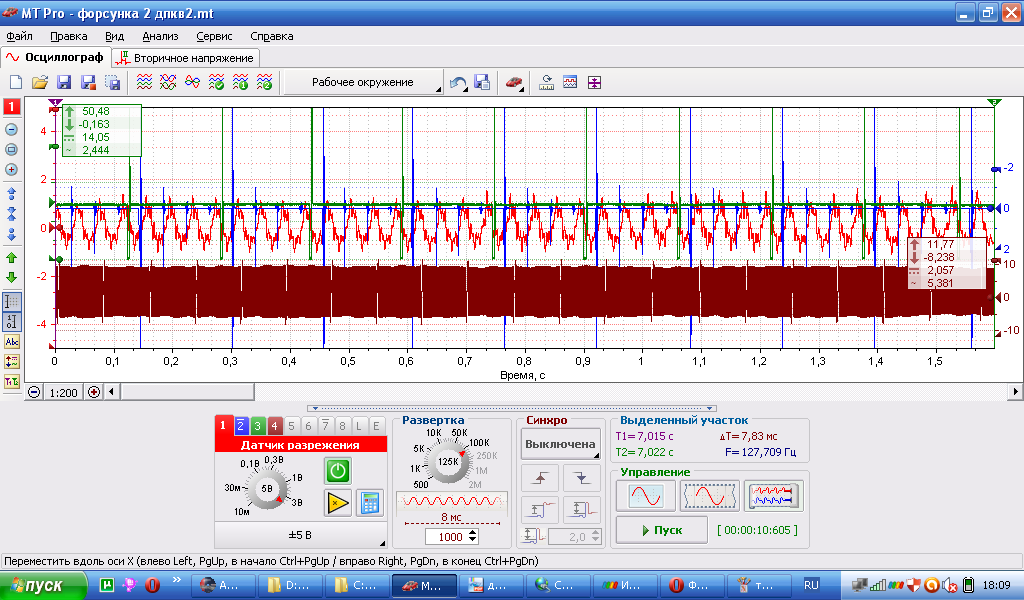Screen dimensions: 1024x600
Task: Switch to the Вторичное напряжение tab
Action: 186,58
